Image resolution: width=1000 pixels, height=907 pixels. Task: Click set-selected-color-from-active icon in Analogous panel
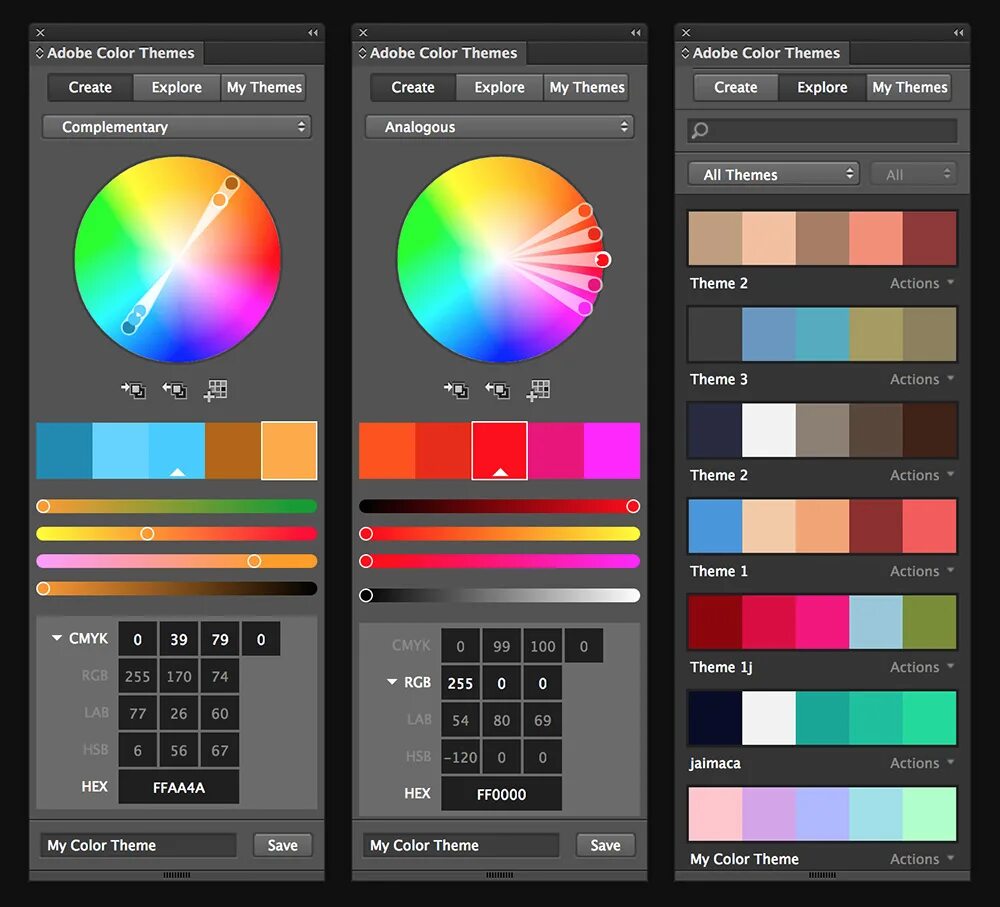[x=457, y=390]
